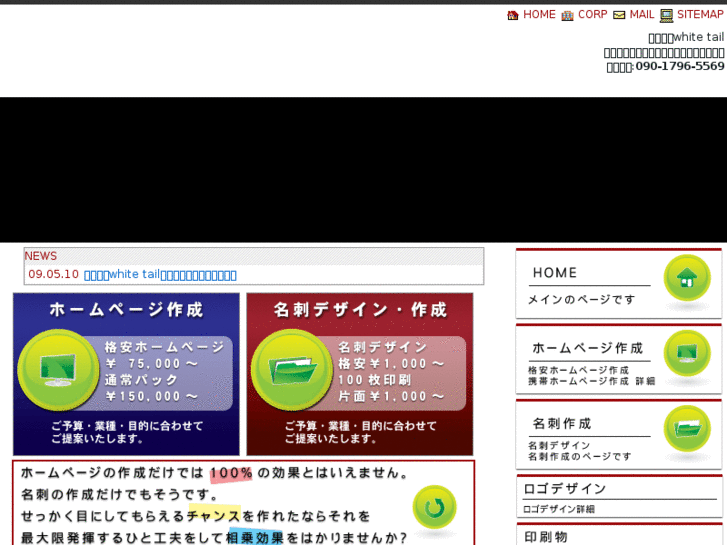Click 格安ホームページ作成 sidebar description
The height and width of the screenshot is (545, 727).
coord(579,370)
